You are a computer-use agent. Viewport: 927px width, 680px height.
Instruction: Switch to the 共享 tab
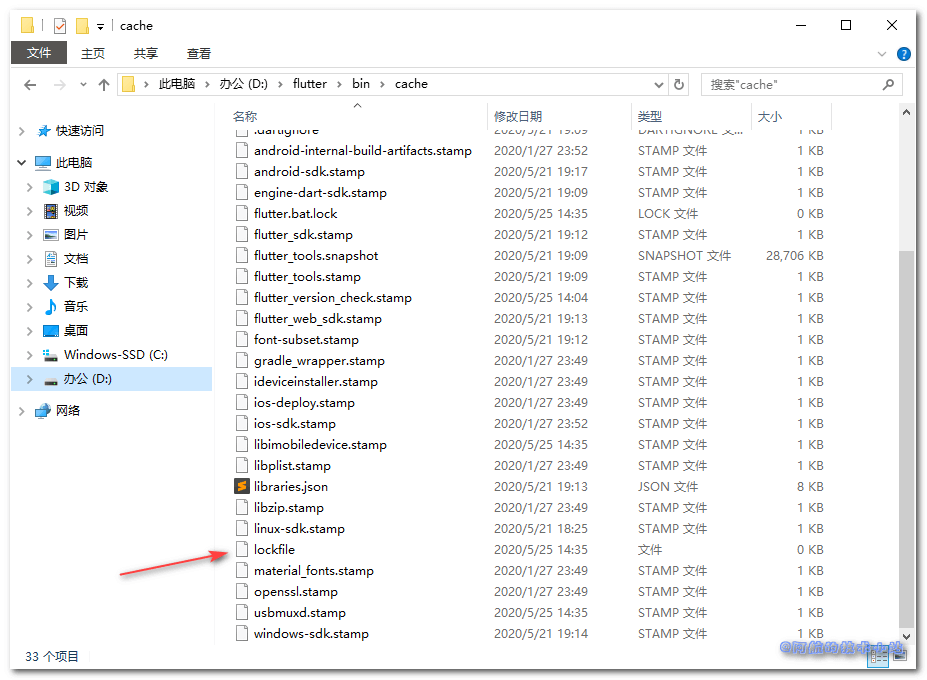(145, 54)
